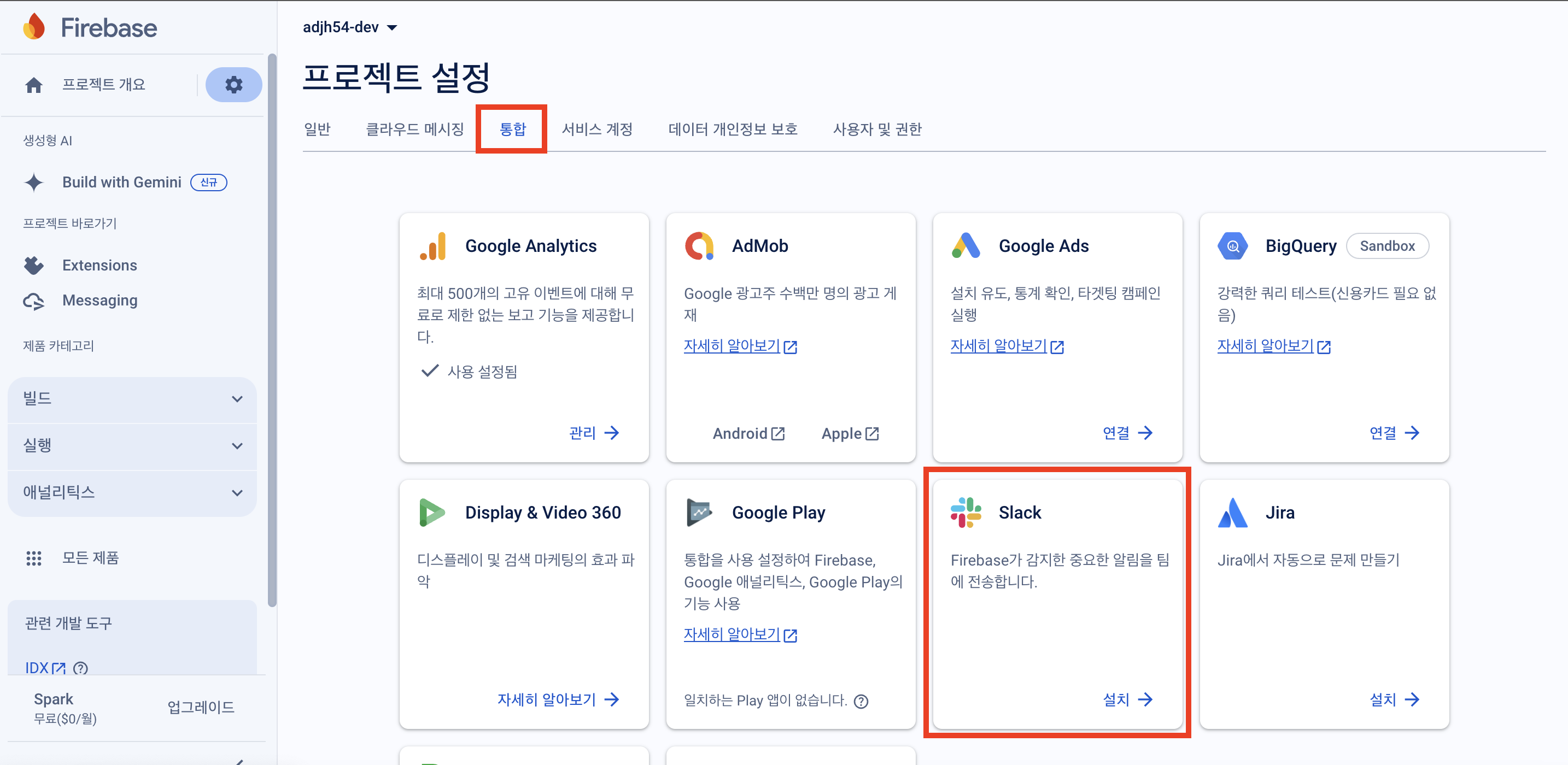This screenshot has height=765, width=1568.
Task: Open the Messaging cloud icon
Action: (x=34, y=301)
